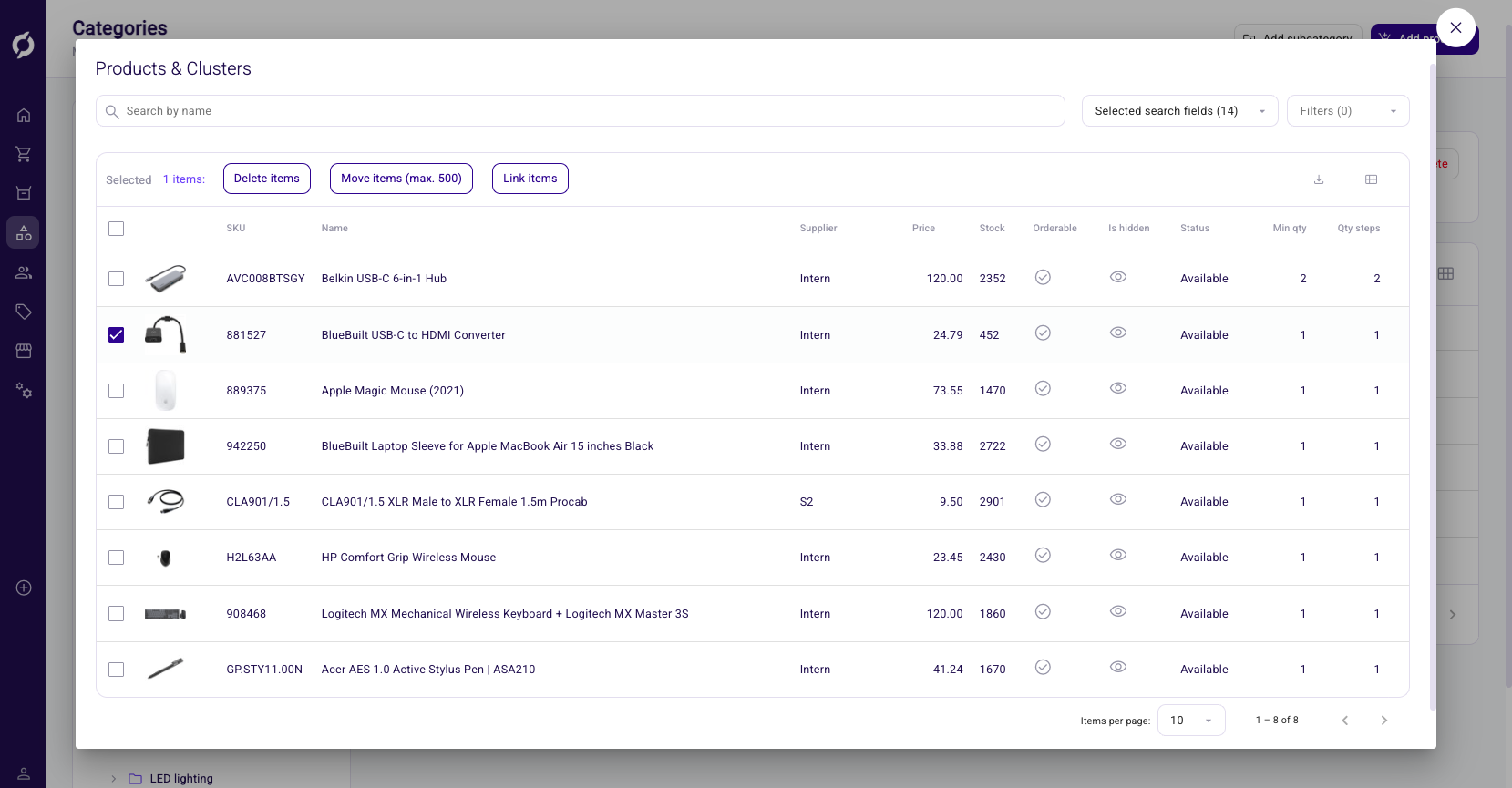This screenshot has height=788, width=1512.
Task: Click orderable check icon for Belkin USB-C Hub
Action: coord(1043,277)
